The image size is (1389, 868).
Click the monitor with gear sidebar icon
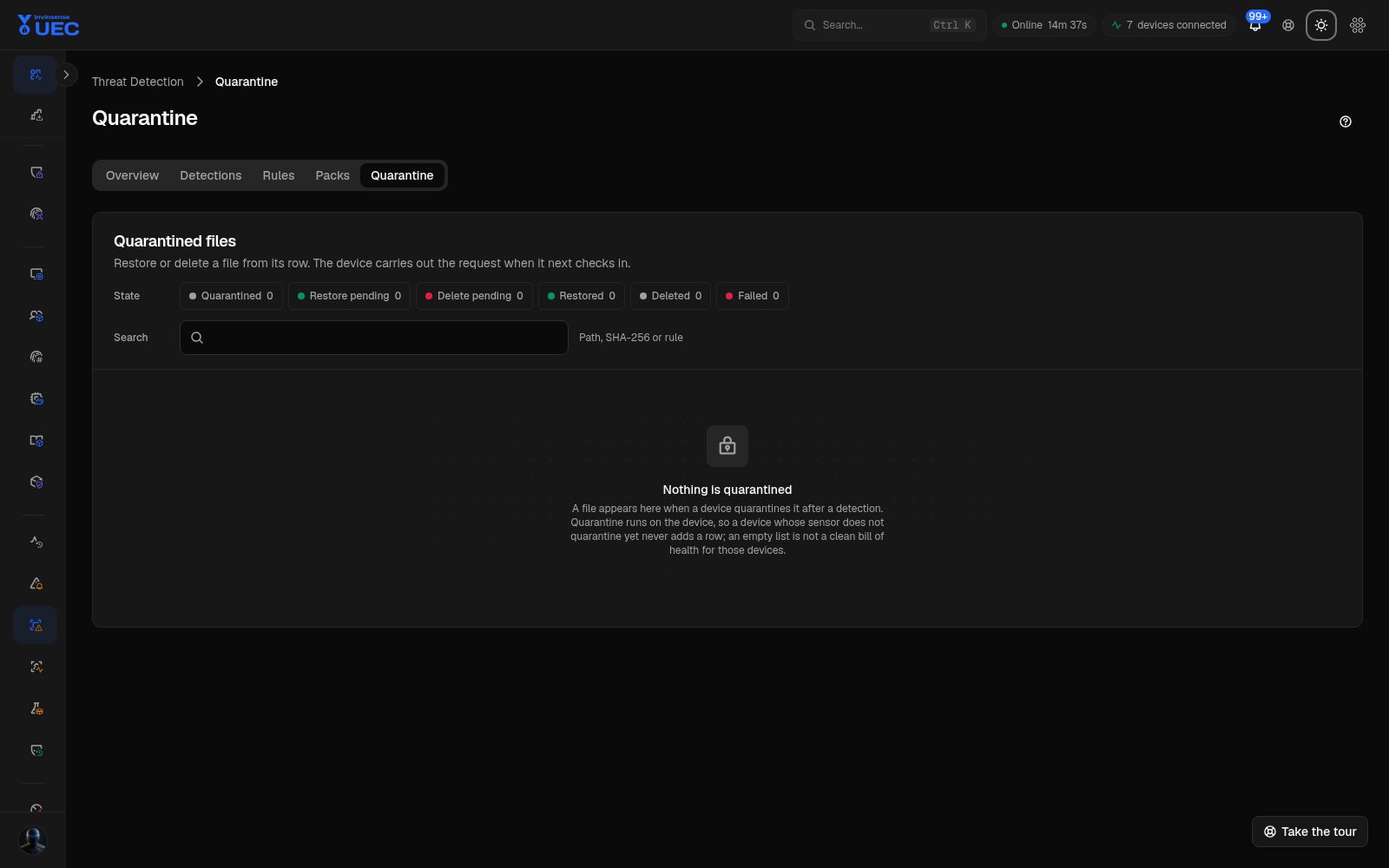pos(36,273)
